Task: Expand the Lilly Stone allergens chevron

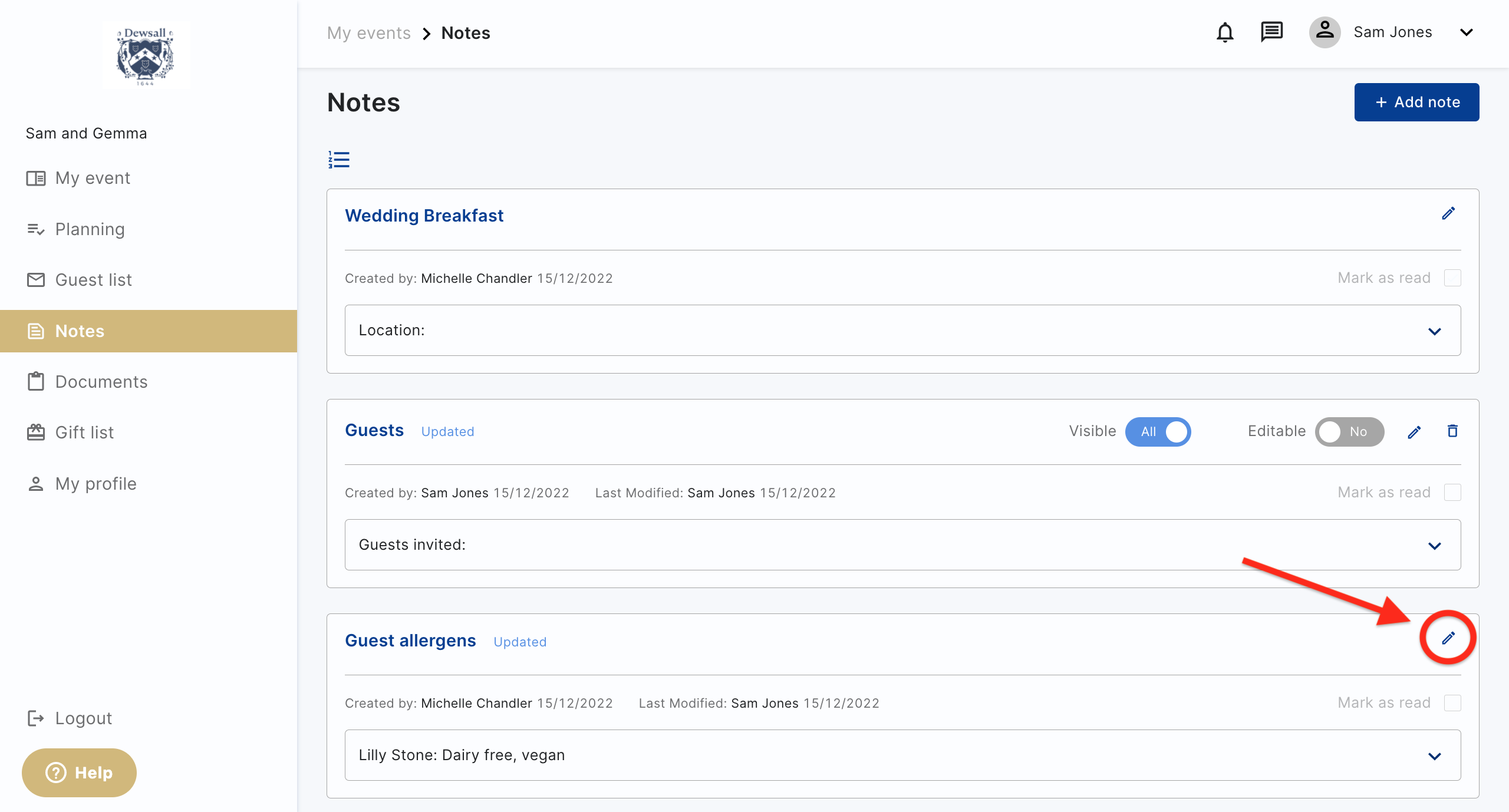Action: 1435,756
